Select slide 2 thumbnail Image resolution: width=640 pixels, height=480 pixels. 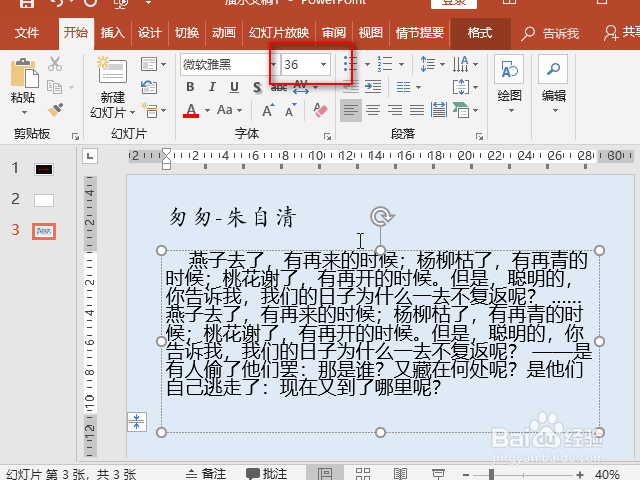coord(44,200)
